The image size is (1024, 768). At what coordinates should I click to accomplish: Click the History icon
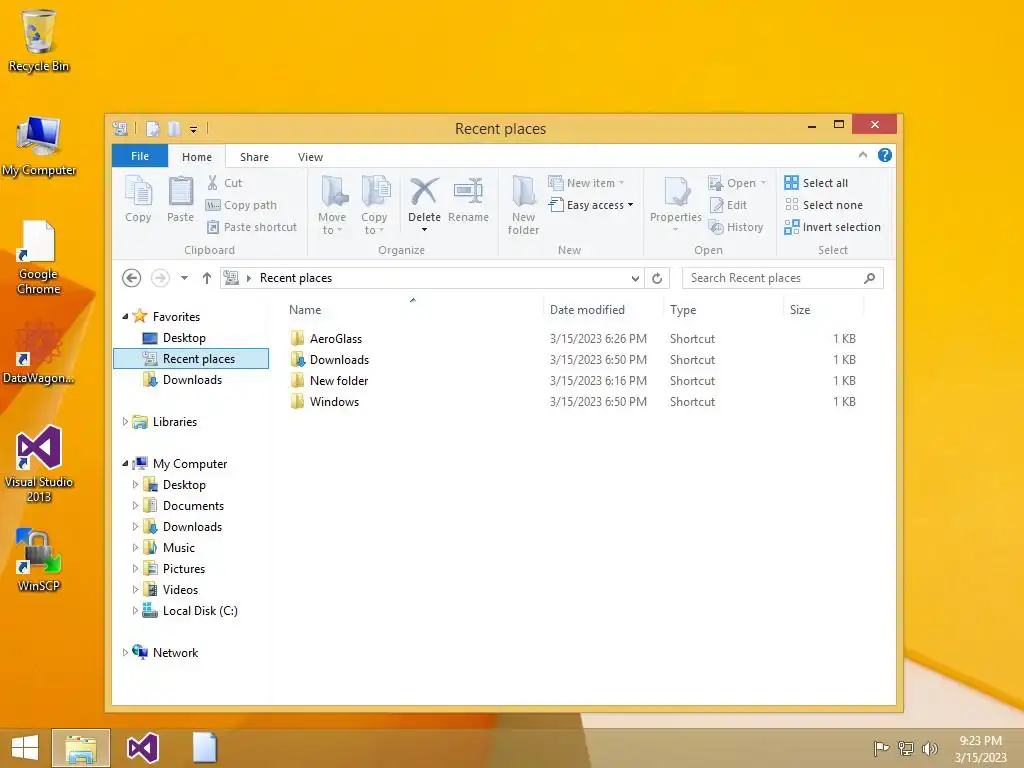coord(716,227)
